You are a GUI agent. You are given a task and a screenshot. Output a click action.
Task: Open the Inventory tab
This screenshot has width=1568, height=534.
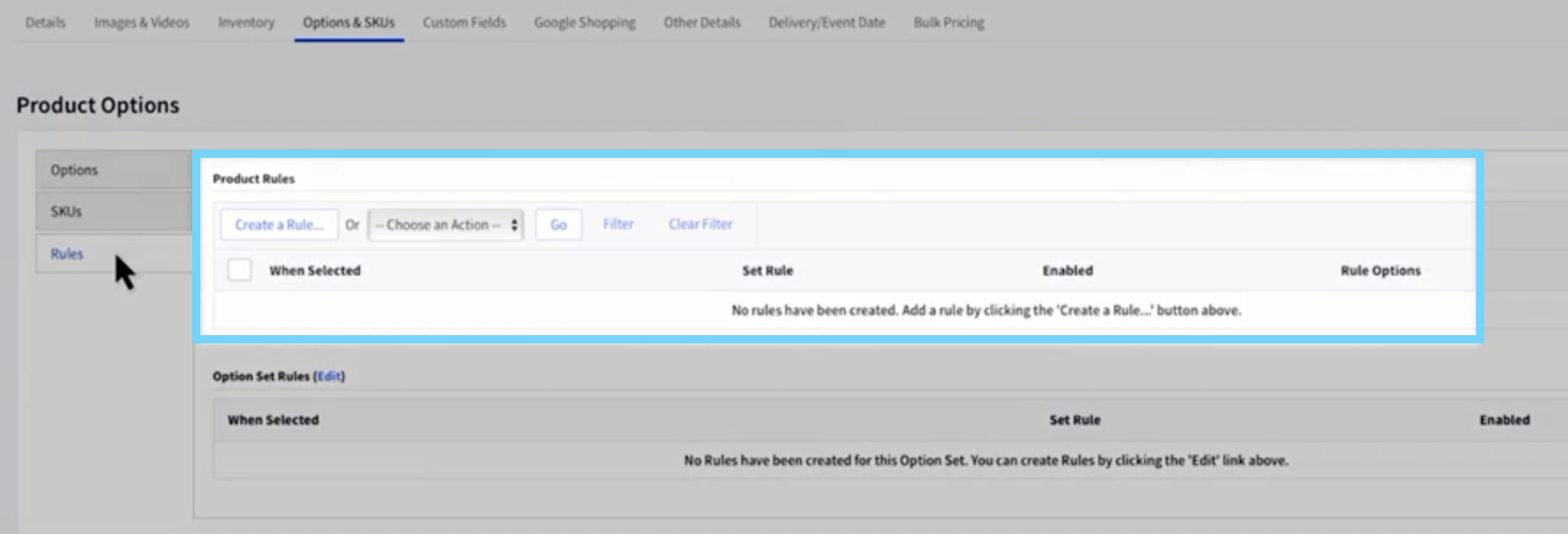tap(246, 23)
